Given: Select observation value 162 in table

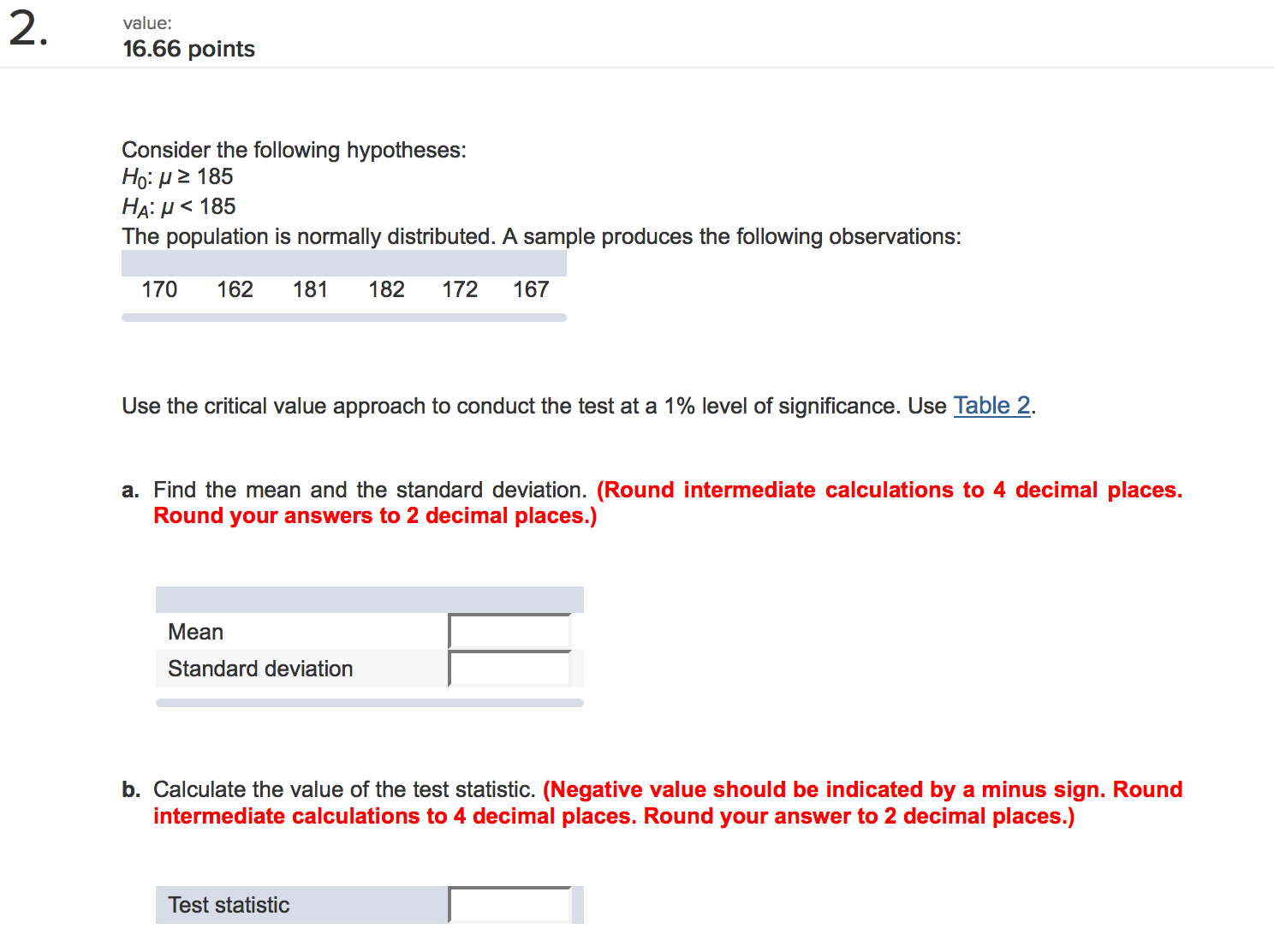Looking at the screenshot, I should coord(235,289).
